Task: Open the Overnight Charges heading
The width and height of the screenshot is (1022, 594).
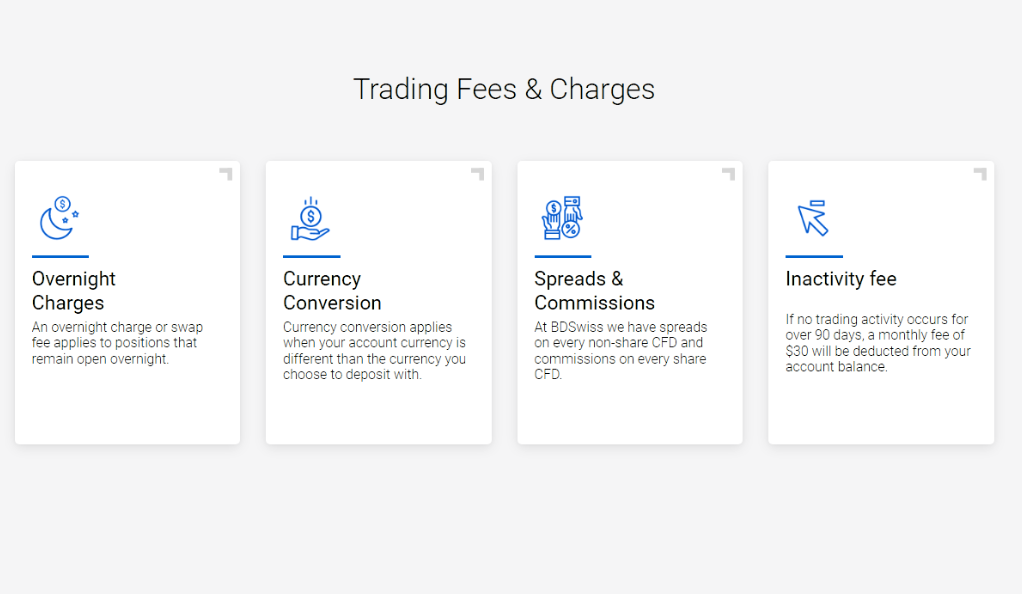Action: point(74,291)
